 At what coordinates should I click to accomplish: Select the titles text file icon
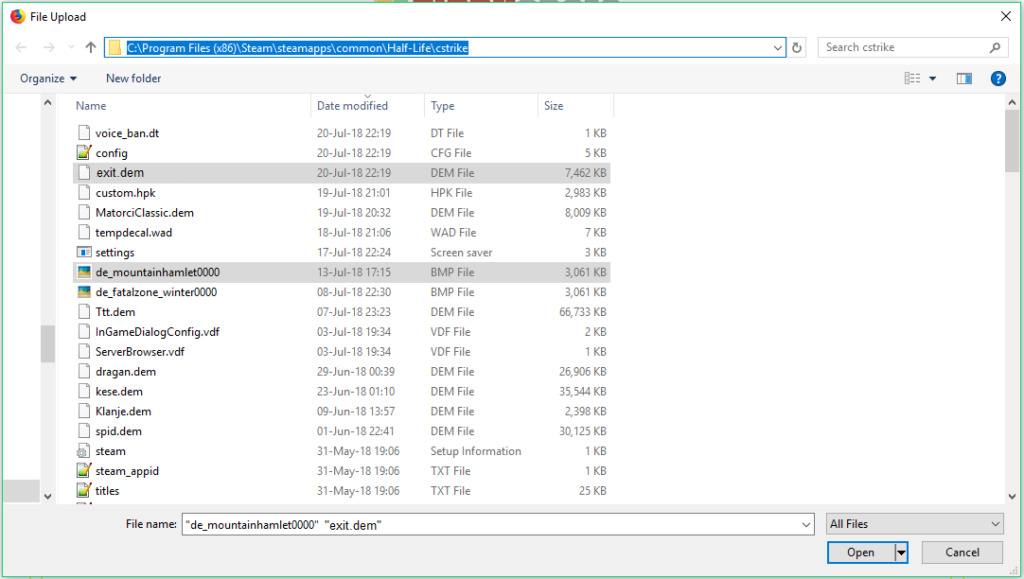tap(84, 490)
